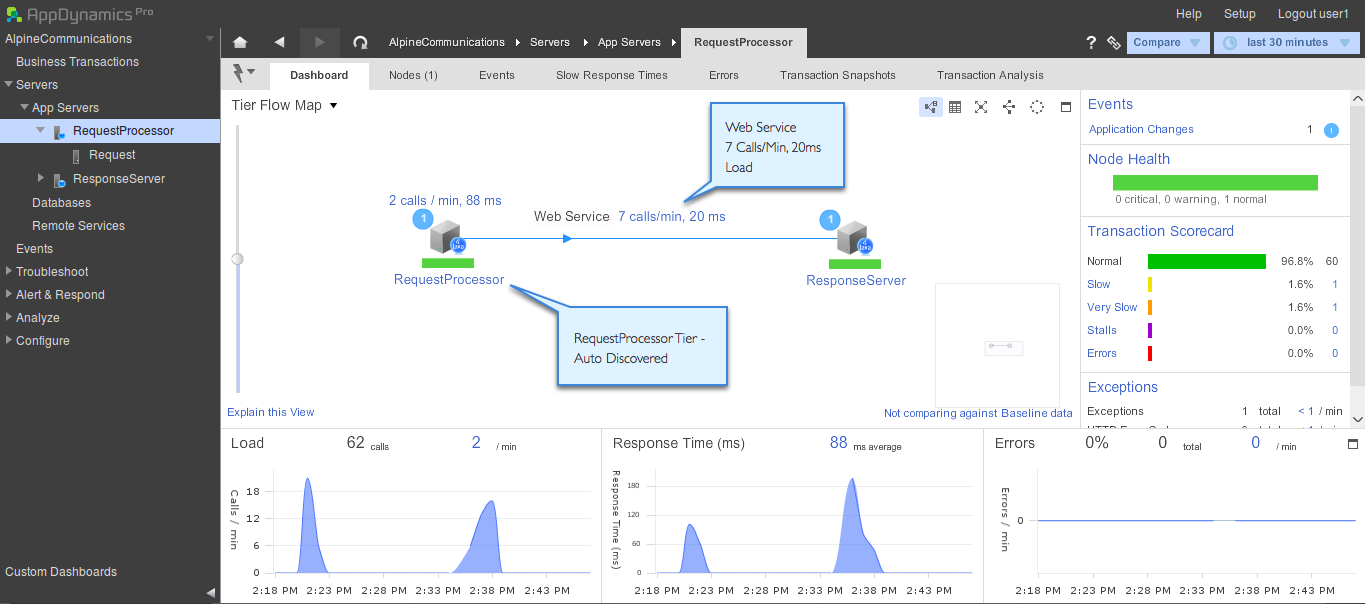Click the auto-arrange layout icon
The width and height of the screenshot is (1365, 604).
[x=1008, y=107]
